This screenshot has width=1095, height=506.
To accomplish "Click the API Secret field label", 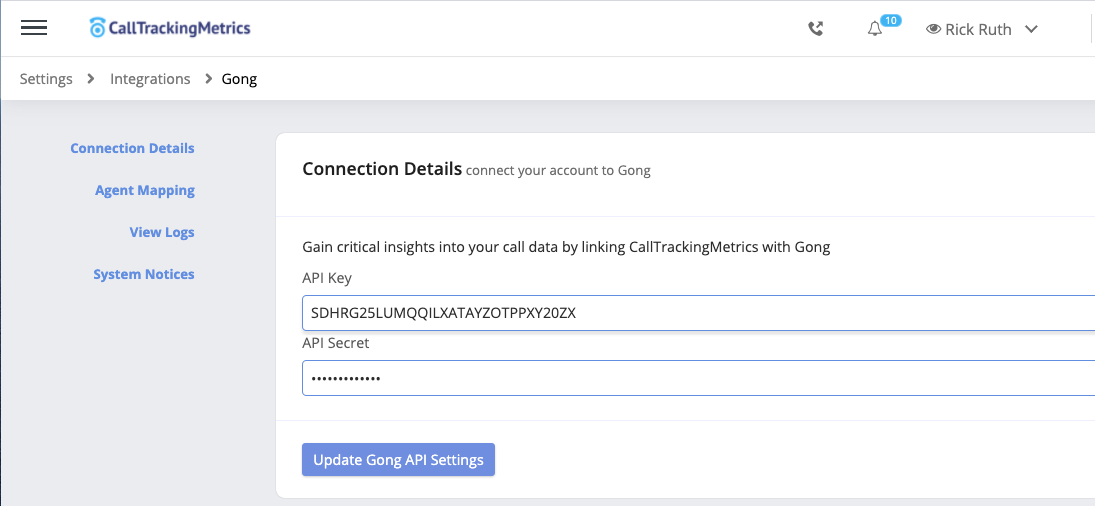I will (335, 343).
